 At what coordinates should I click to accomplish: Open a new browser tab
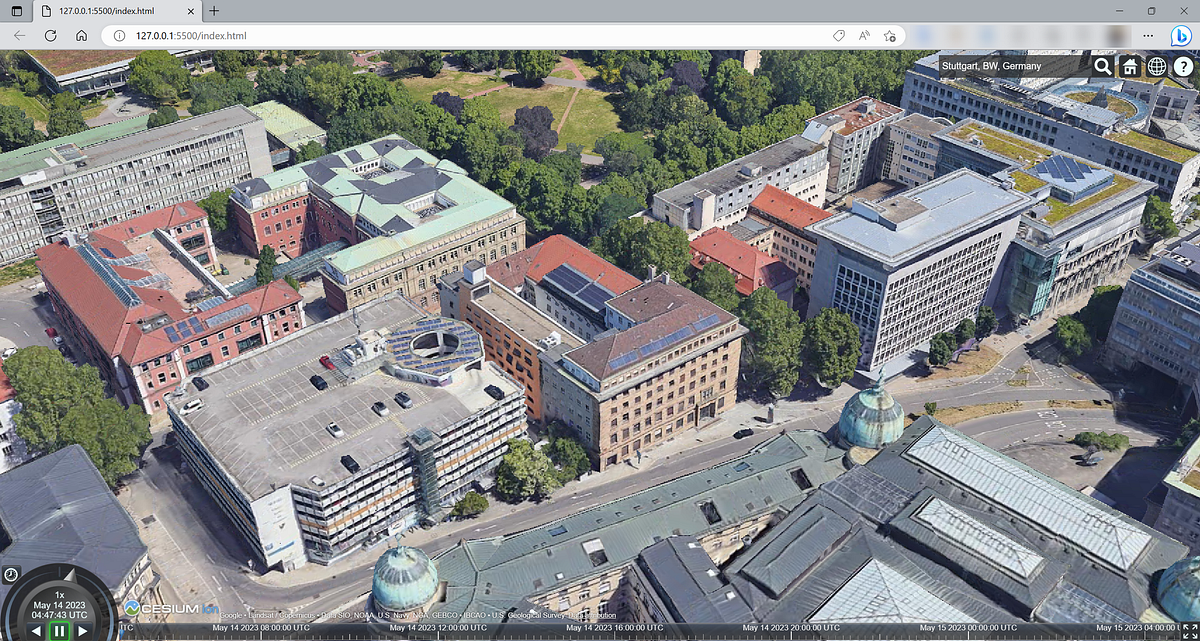214,13
